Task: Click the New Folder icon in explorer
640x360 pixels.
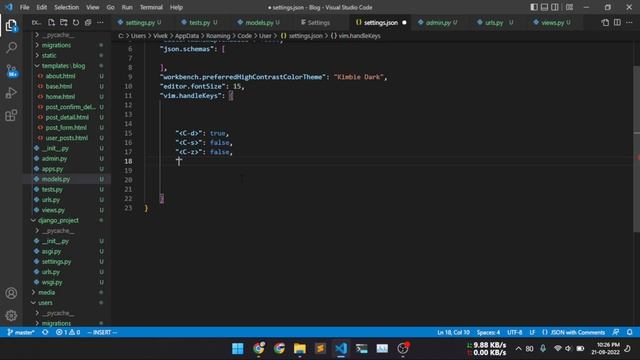Action: (x=64, y=22)
